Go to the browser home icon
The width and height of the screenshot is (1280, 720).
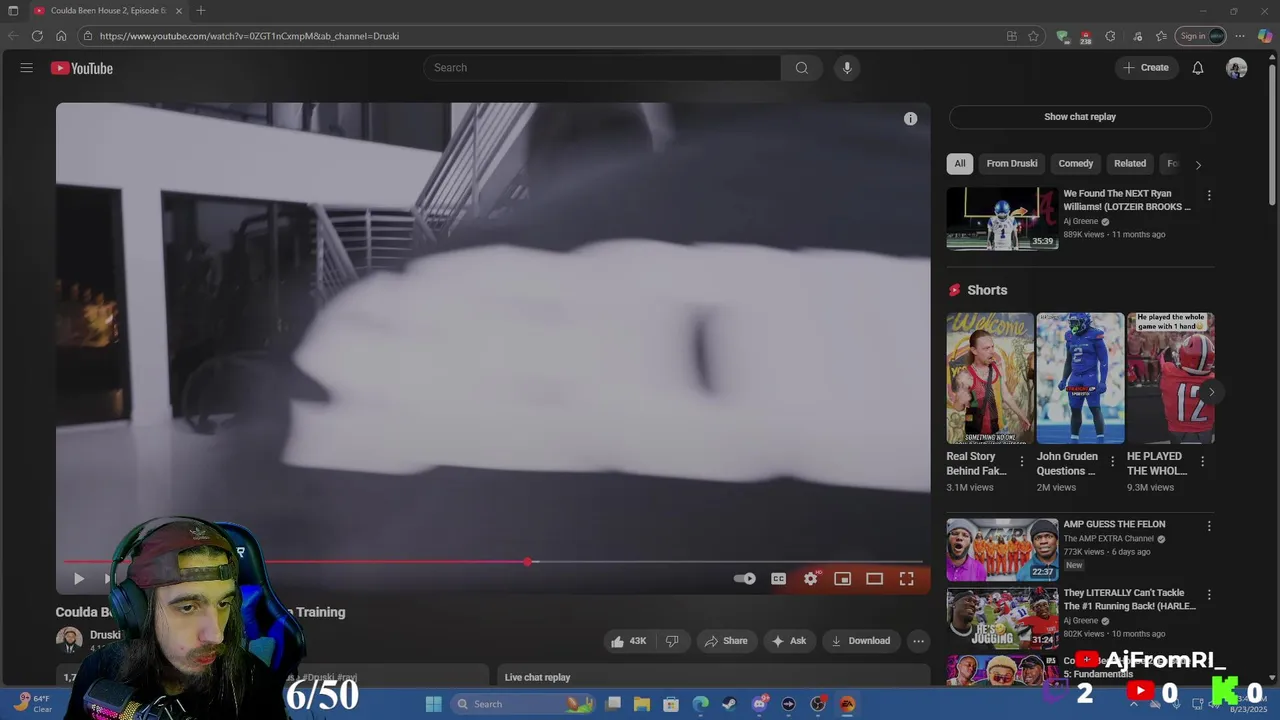pyautogui.click(x=61, y=36)
